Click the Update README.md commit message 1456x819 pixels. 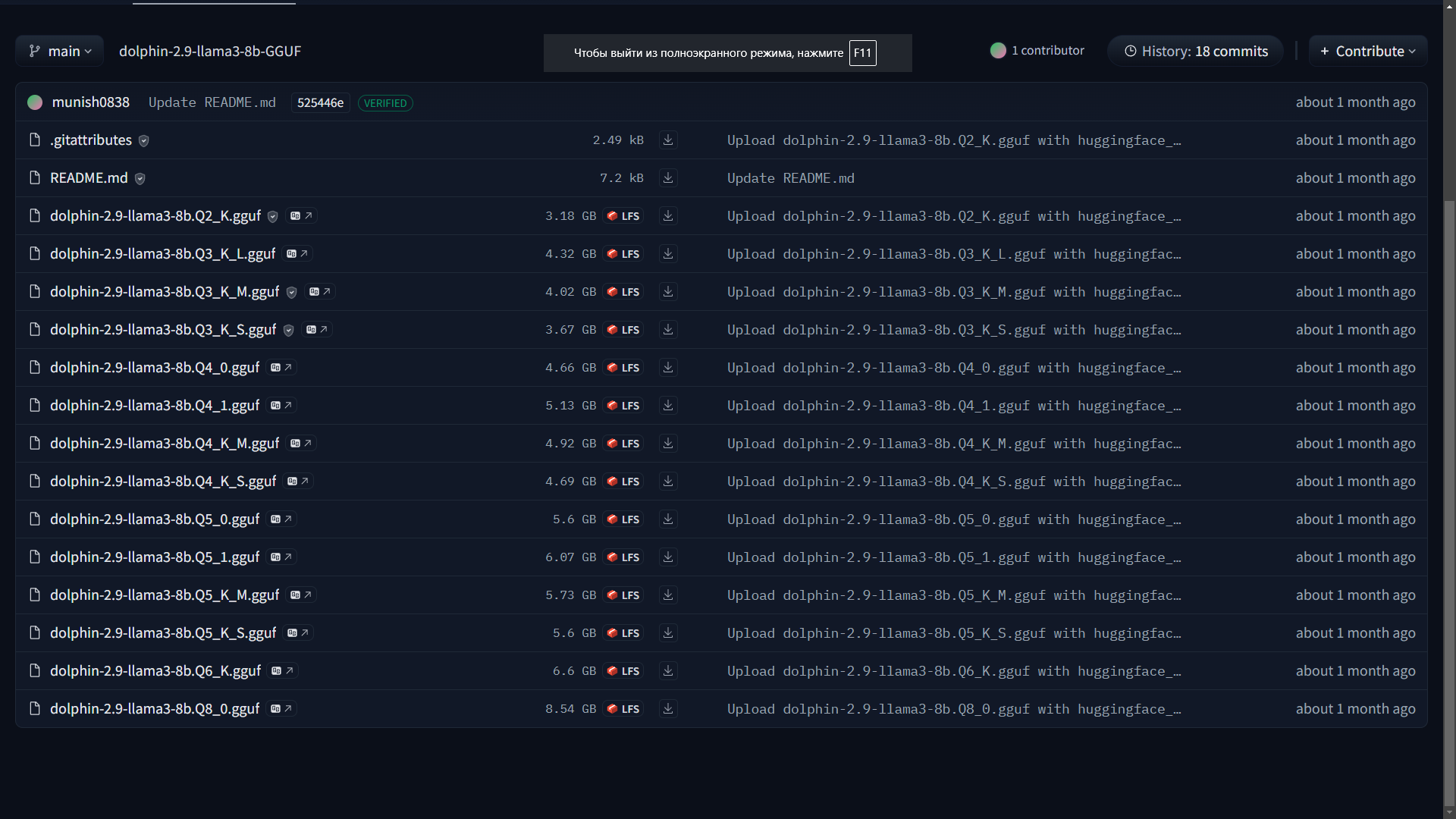click(212, 102)
